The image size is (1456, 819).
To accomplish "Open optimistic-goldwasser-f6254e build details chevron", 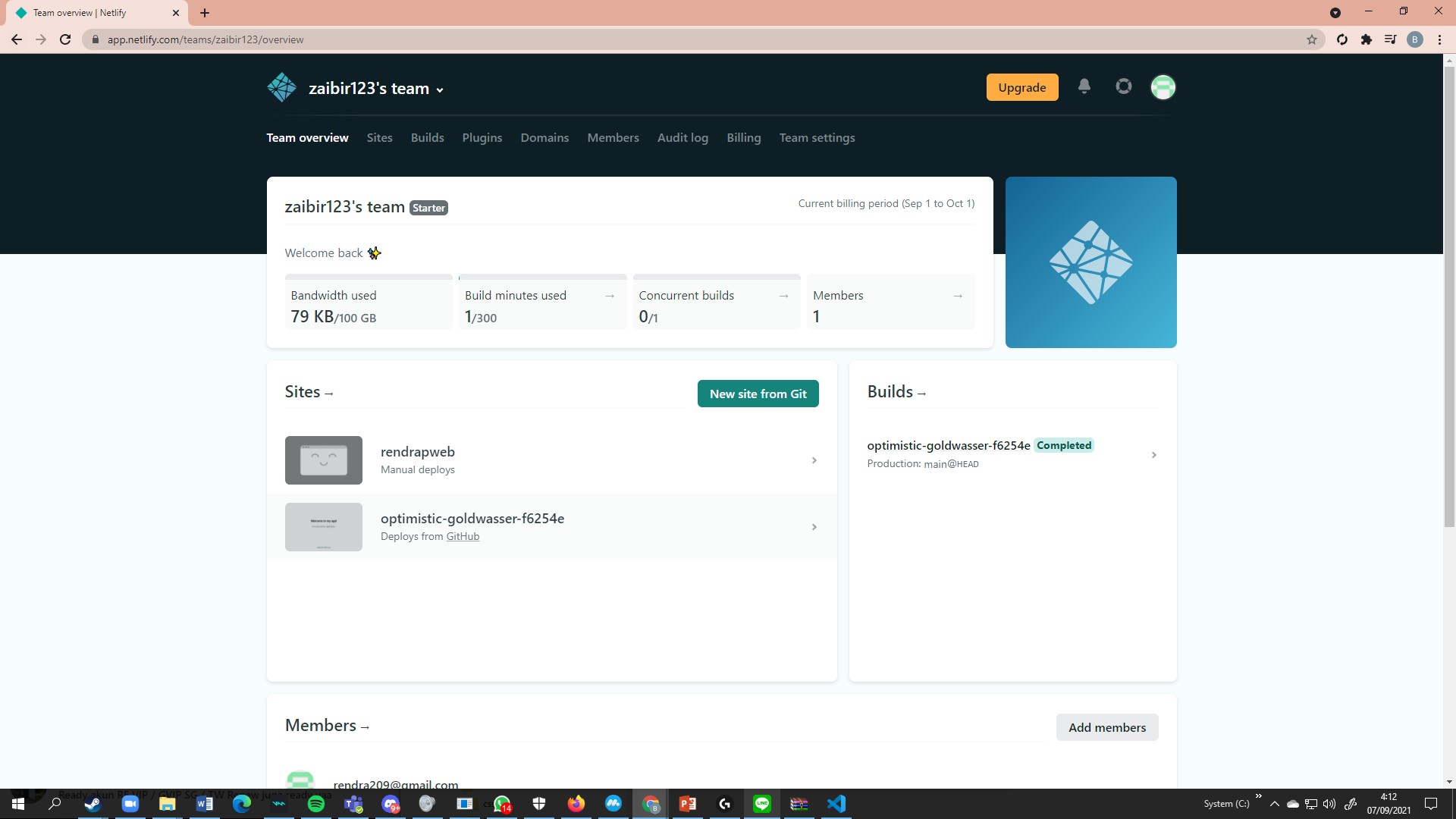I will click(x=1153, y=455).
